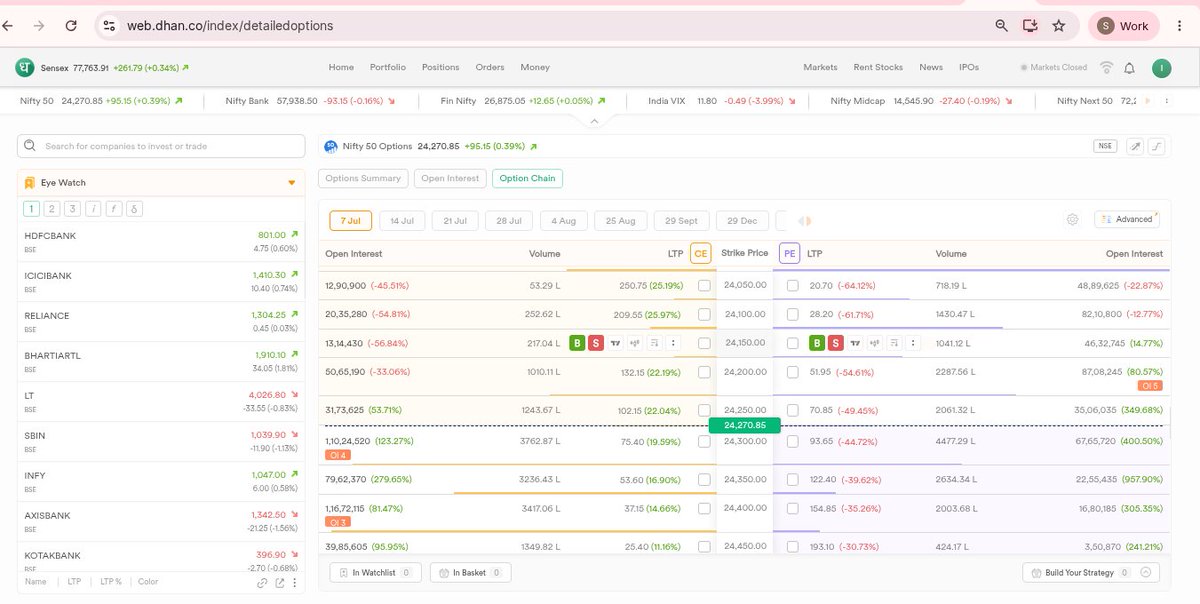
Task: Click the install app icon in address bar
Action: [1030, 26]
